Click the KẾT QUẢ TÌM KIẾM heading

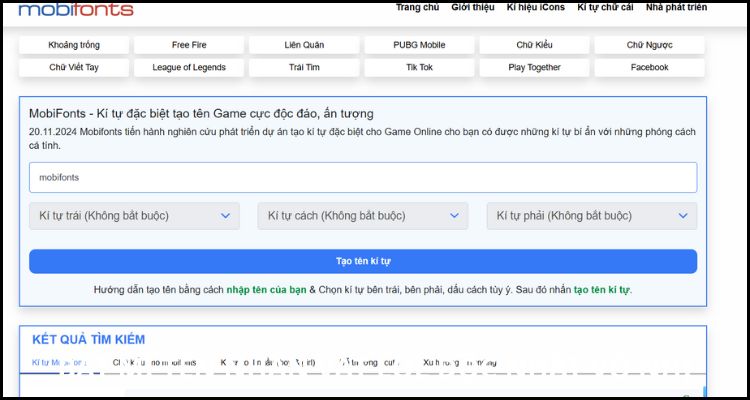[x=88, y=340]
